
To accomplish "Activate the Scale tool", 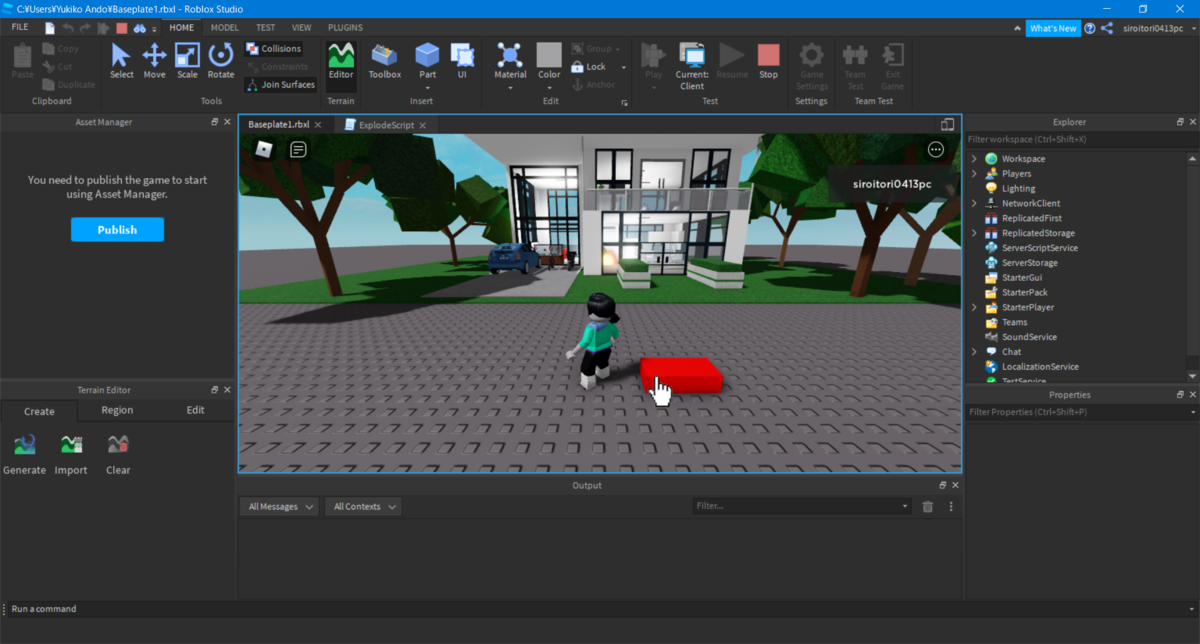I will tap(187, 60).
